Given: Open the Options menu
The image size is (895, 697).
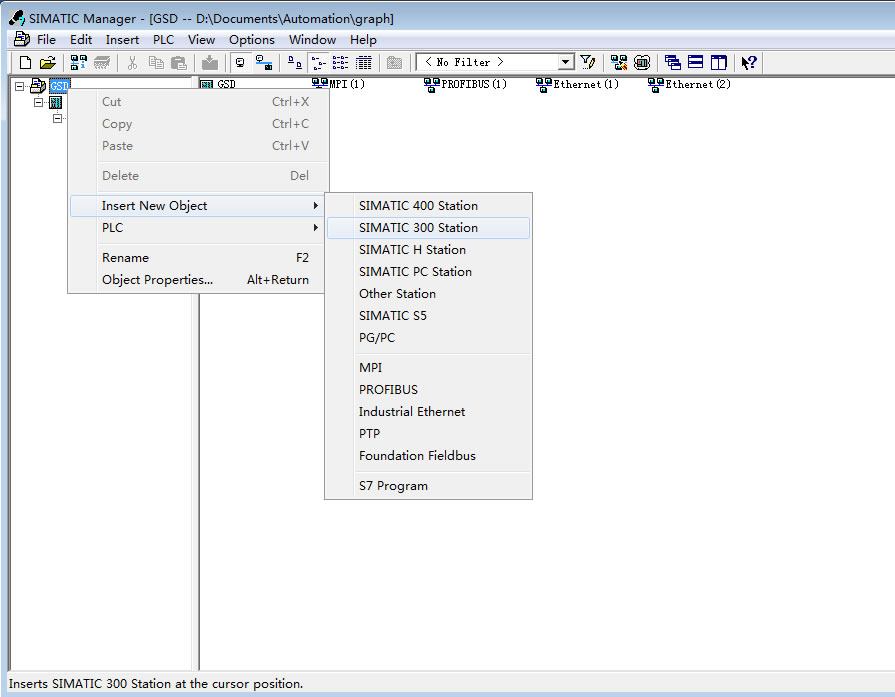Looking at the screenshot, I should click(252, 39).
